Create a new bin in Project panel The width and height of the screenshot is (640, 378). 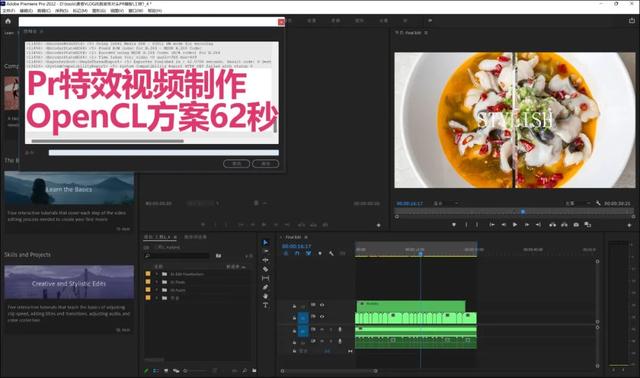[254, 371]
